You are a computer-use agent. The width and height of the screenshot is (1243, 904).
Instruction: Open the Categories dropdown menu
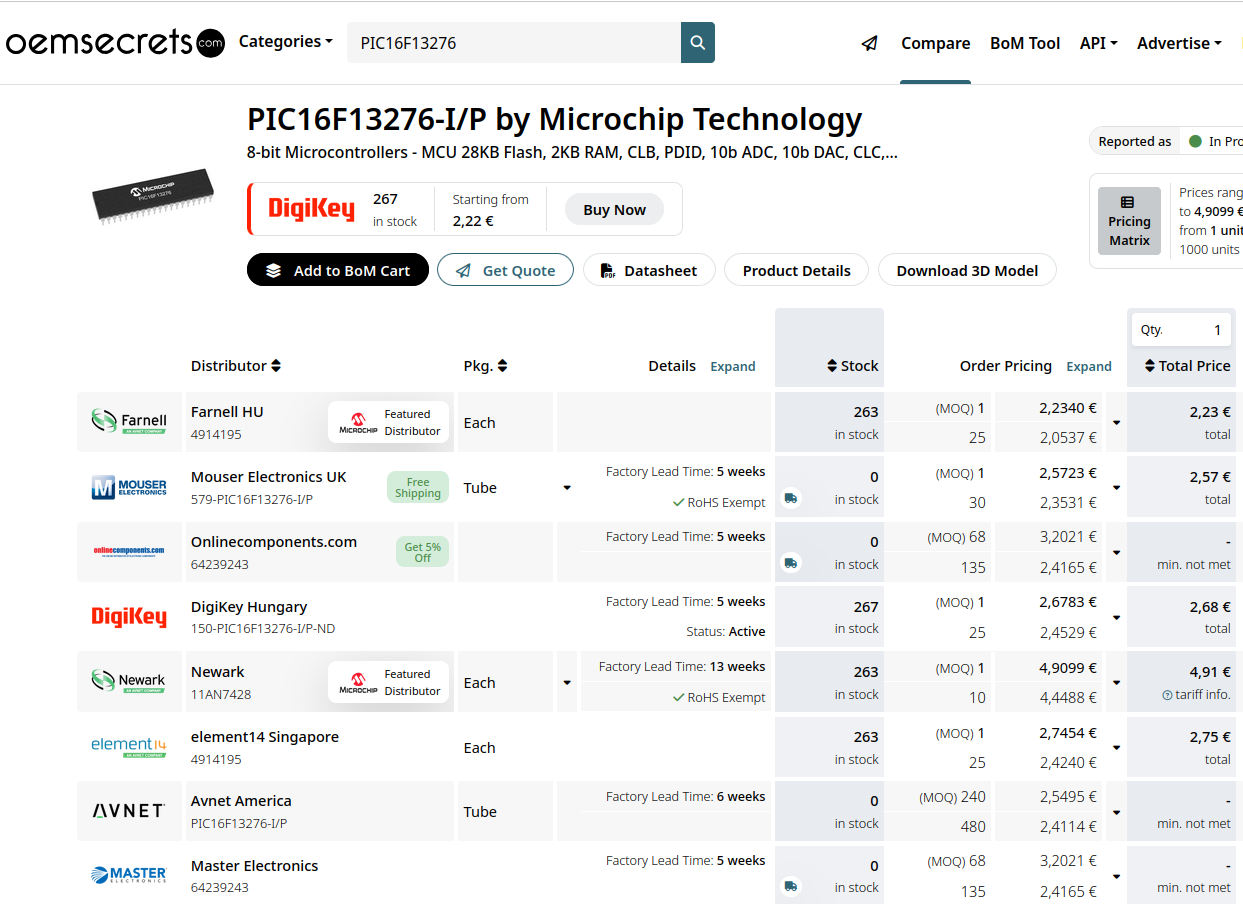point(285,42)
